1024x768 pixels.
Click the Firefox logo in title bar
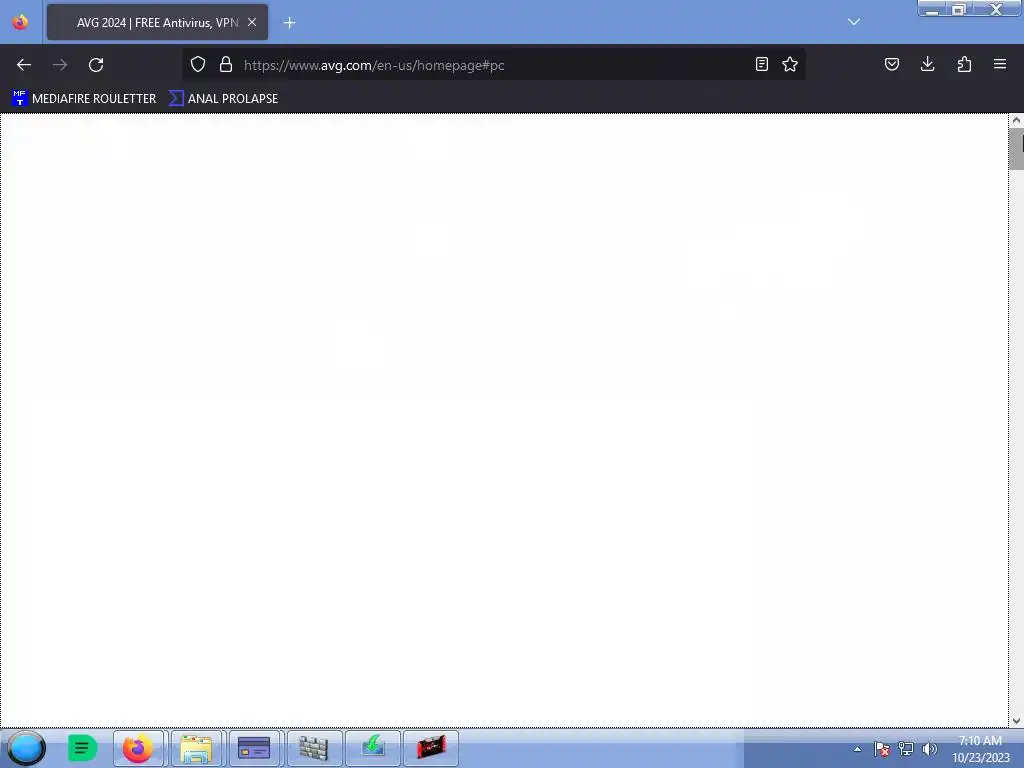[x=20, y=22]
